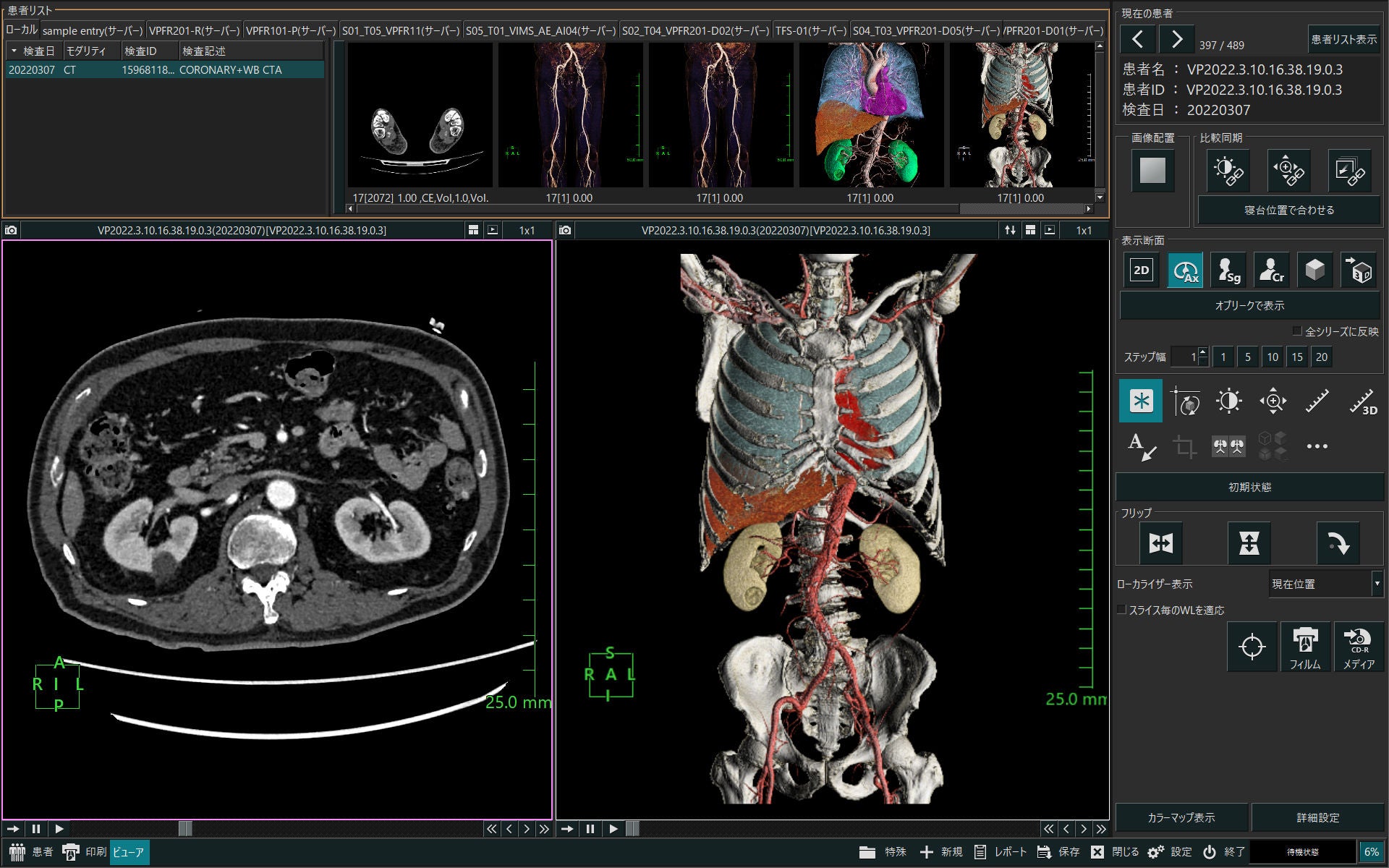Select the rotate/page tool icon
The image size is (1389, 868).
pyautogui.click(x=1185, y=401)
